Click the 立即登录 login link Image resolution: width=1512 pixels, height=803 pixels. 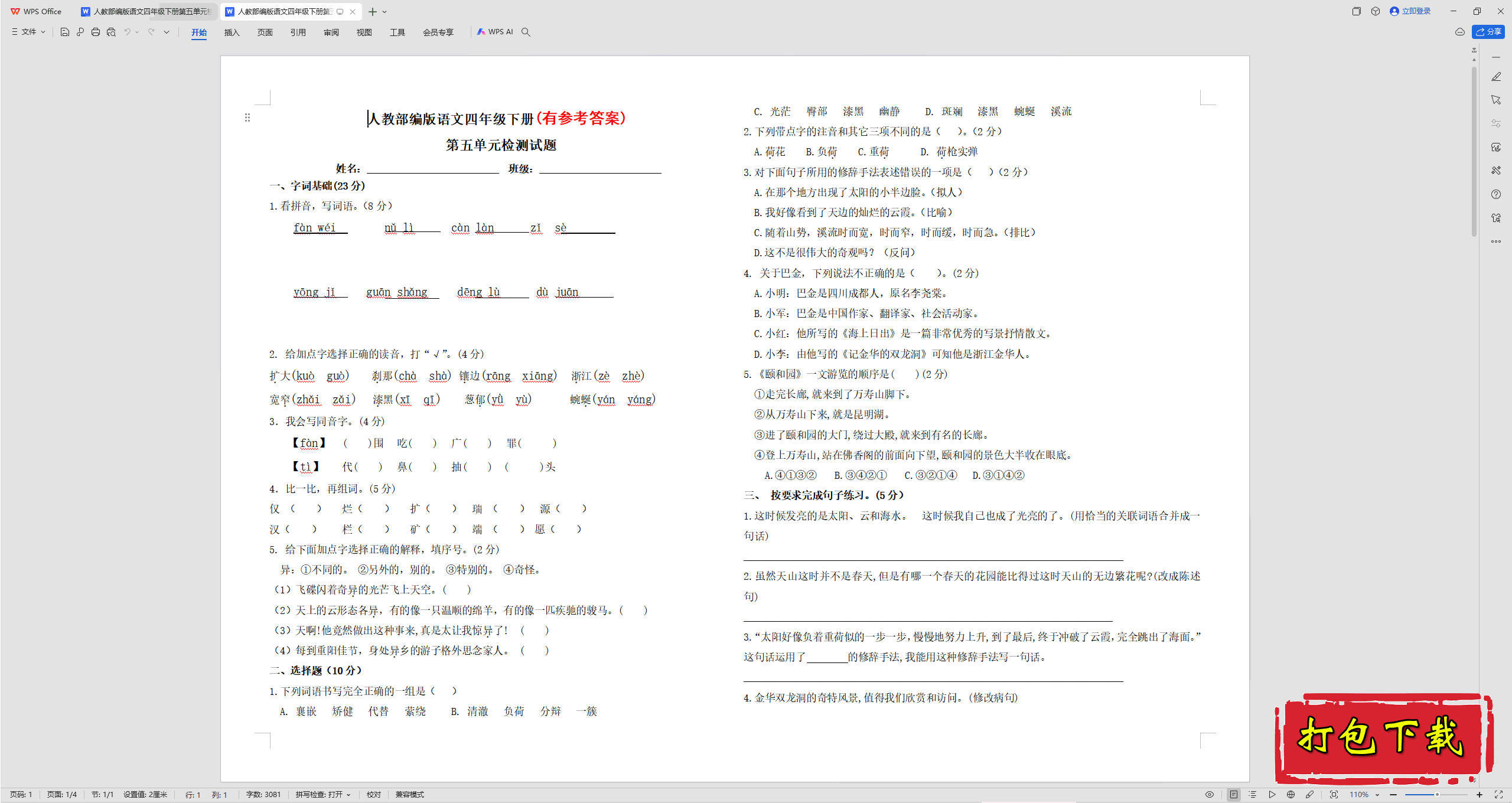[x=1410, y=11]
